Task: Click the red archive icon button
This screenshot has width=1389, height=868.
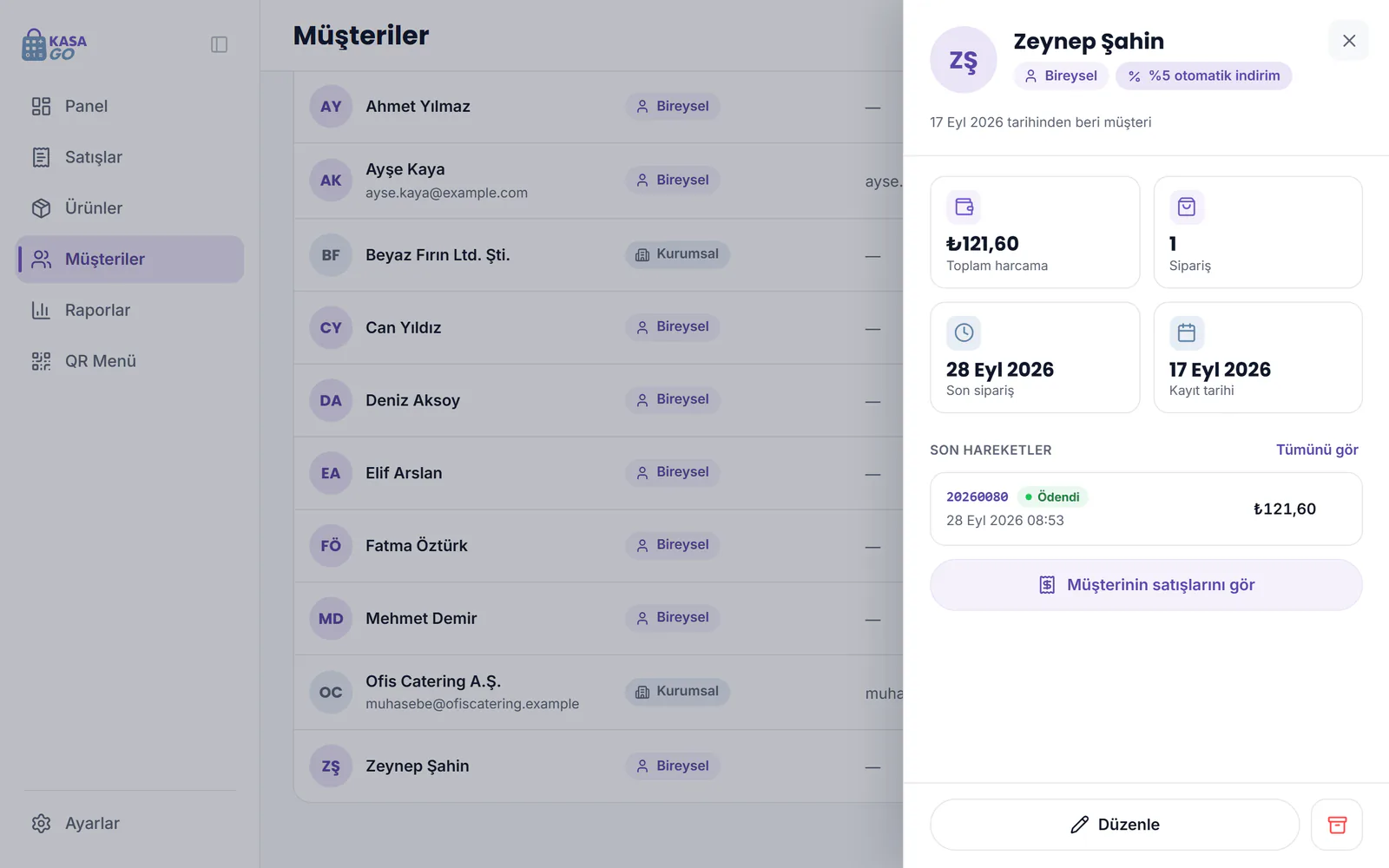Action: click(1337, 825)
